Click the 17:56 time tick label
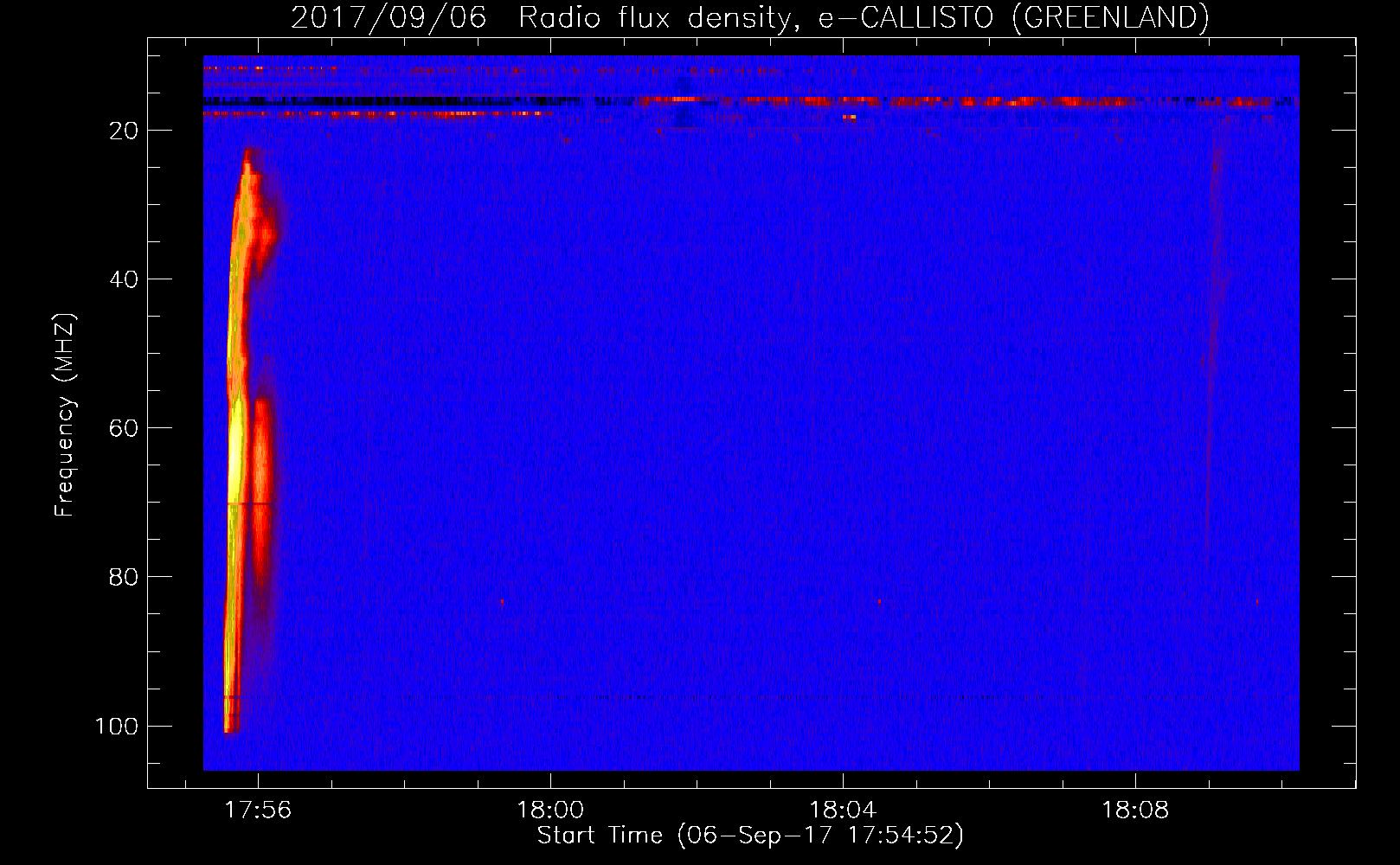This screenshot has height=865, width=1400. 258,811
